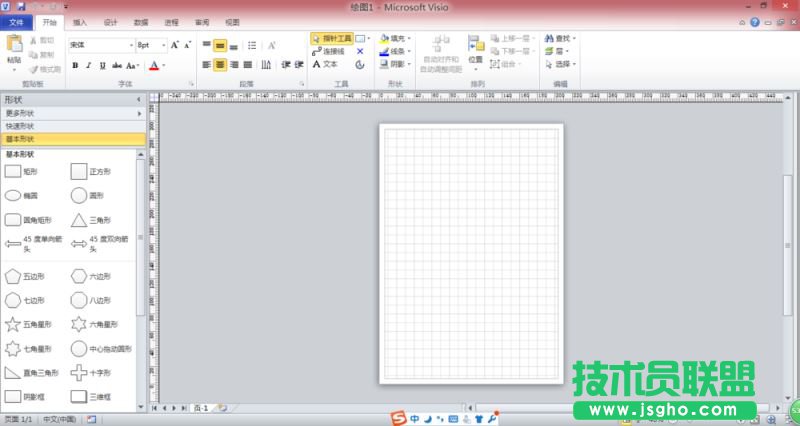This screenshot has height=426, width=800.
Task: Open the font size 8pt dropdown
Action: pos(163,45)
